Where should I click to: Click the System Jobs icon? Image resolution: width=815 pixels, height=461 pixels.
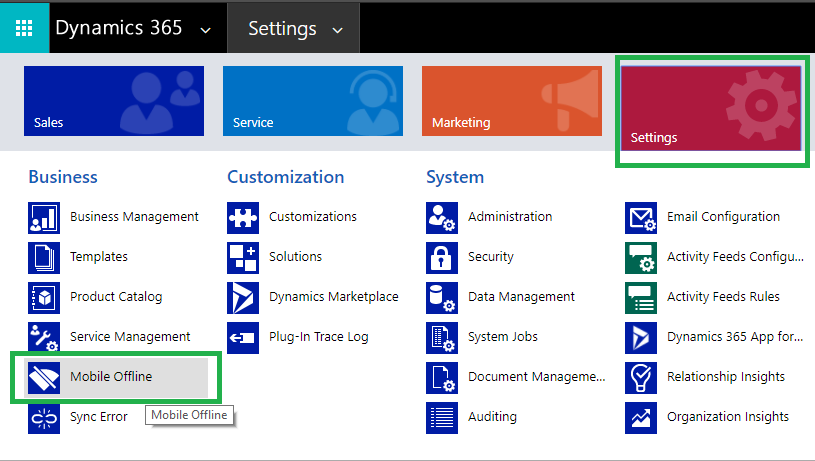click(442, 338)
